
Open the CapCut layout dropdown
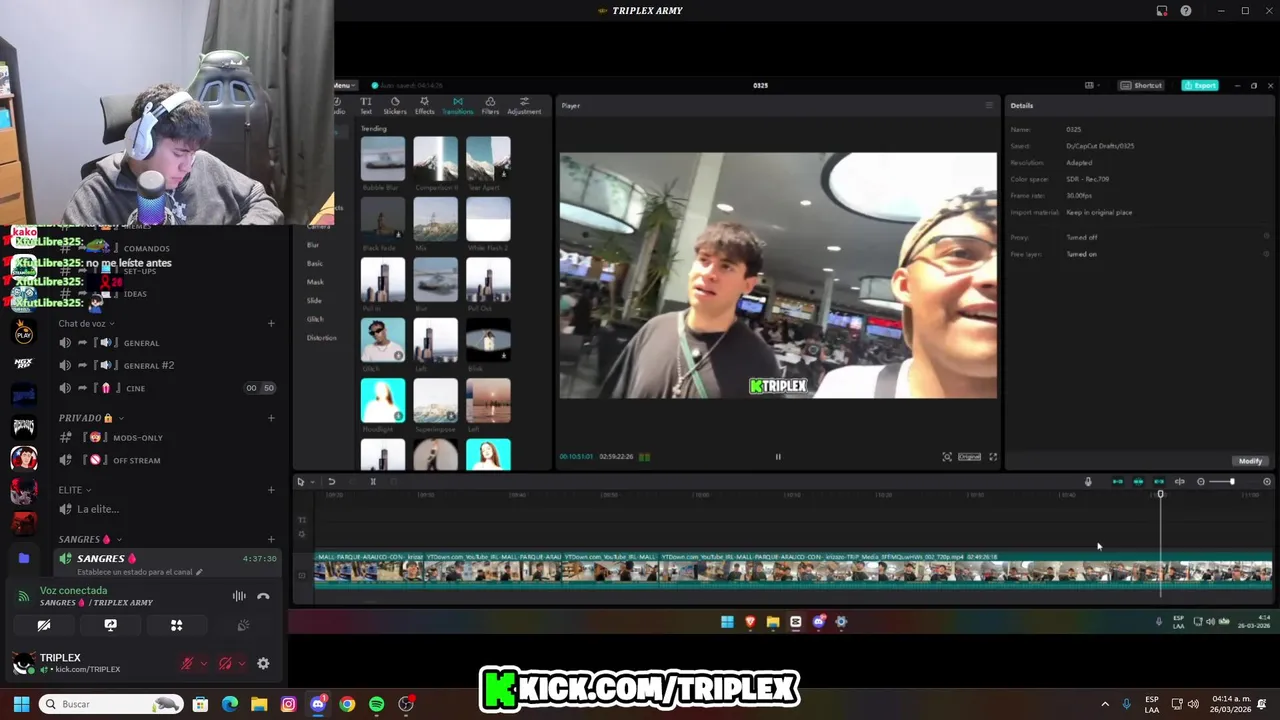1092,85
